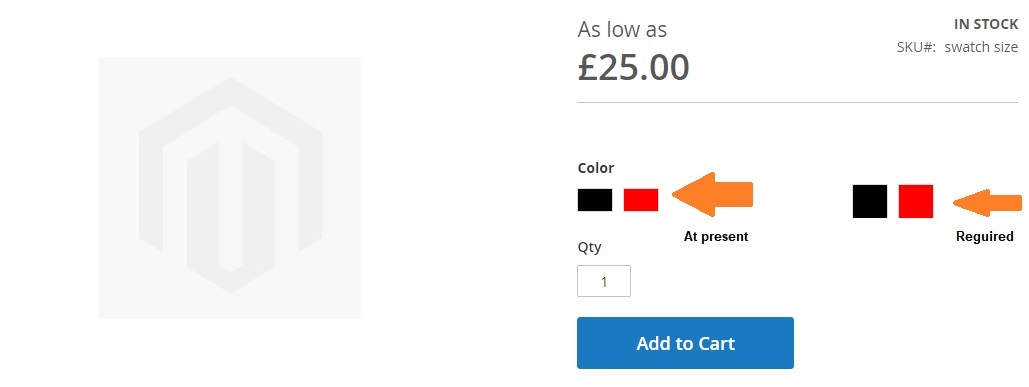Select the small red Color swatch
Screen dimensions: 1029x387
point(640,200)
